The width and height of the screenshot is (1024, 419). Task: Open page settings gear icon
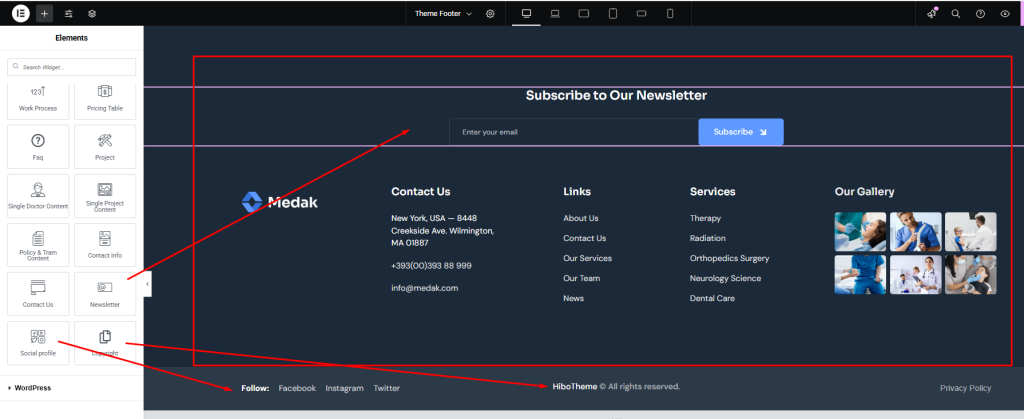tap(490, 13)
